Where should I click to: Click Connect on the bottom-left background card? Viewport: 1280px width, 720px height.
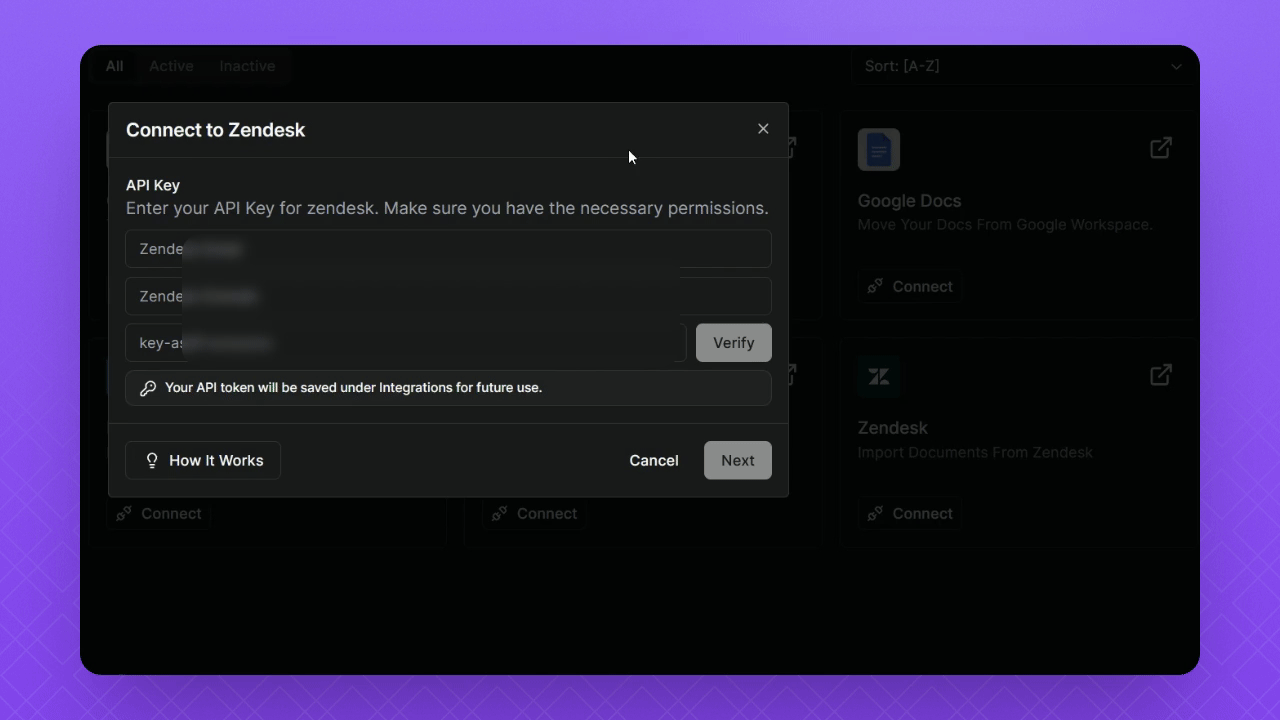click(159, 514)
